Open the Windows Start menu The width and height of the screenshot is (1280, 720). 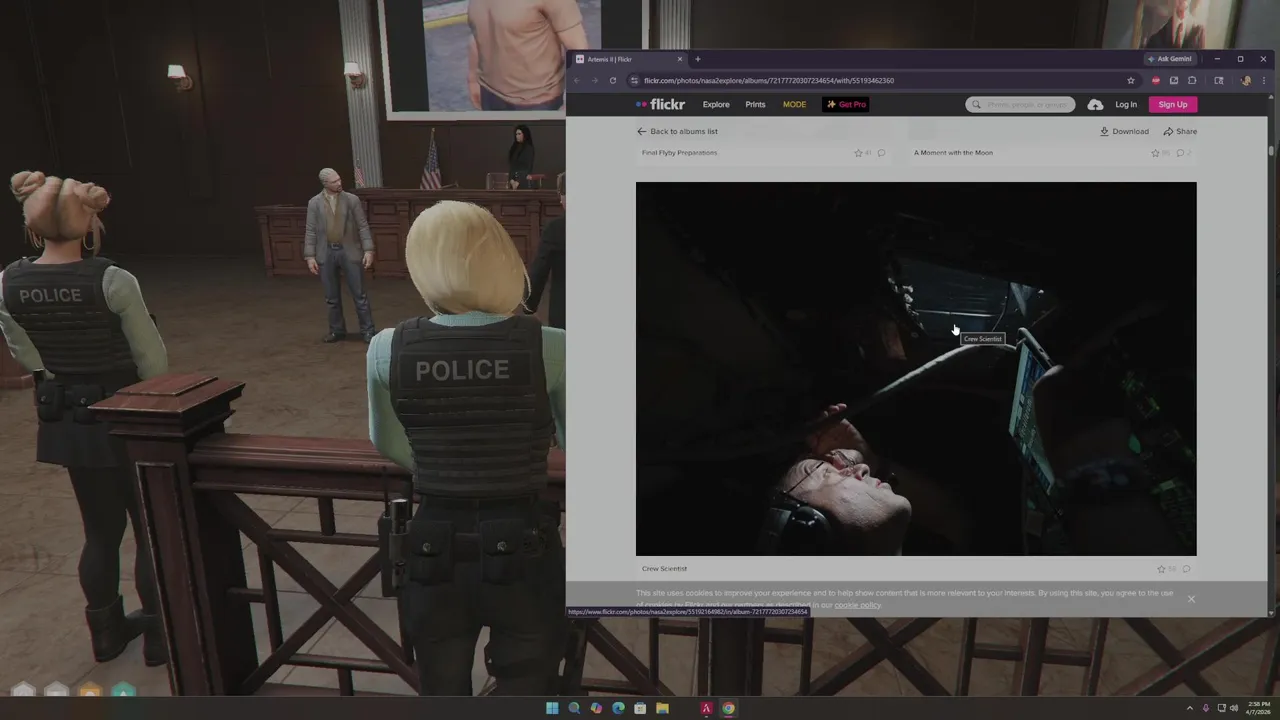tap(552, 708)
